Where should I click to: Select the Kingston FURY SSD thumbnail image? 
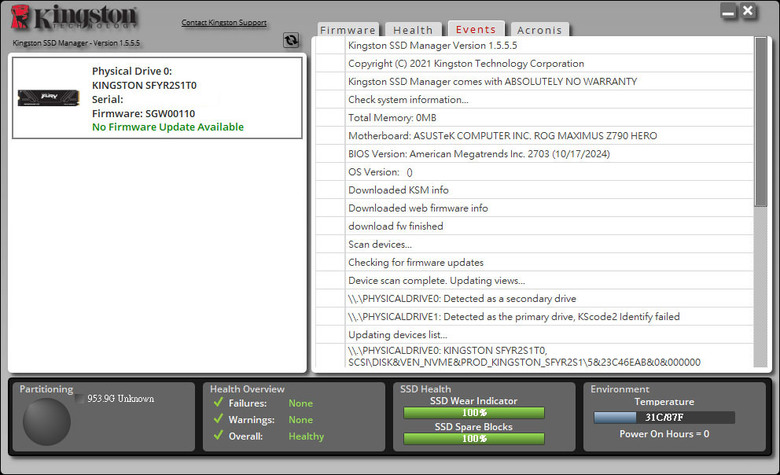pyautogui.click(x=49, y=97)
